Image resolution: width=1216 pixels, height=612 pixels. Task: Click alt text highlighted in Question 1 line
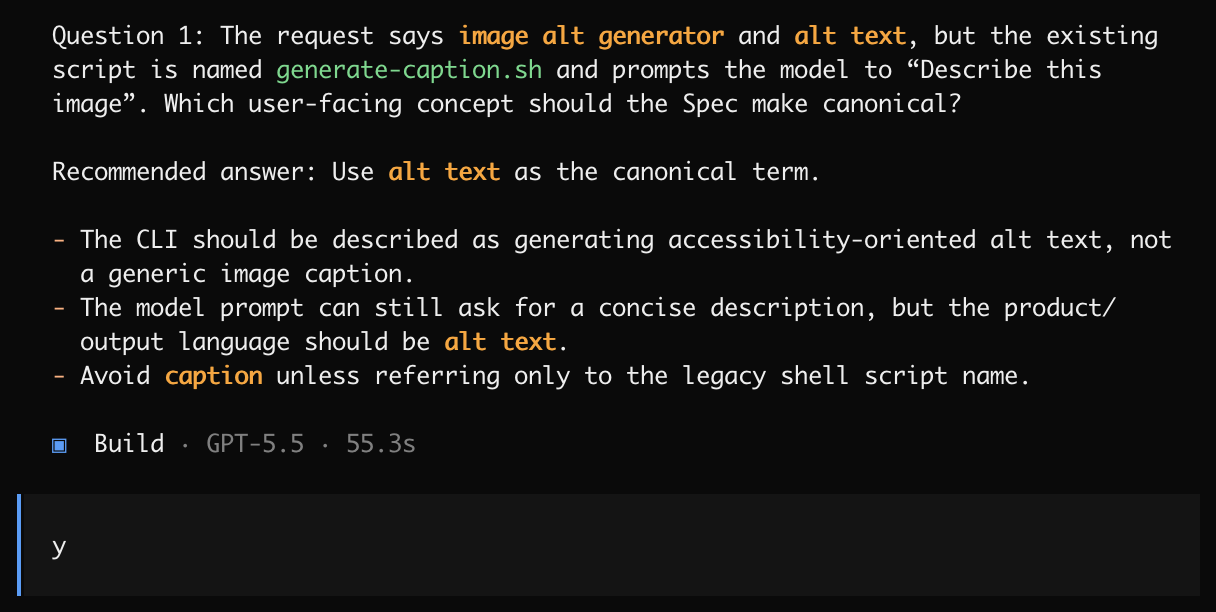[851, 37]
